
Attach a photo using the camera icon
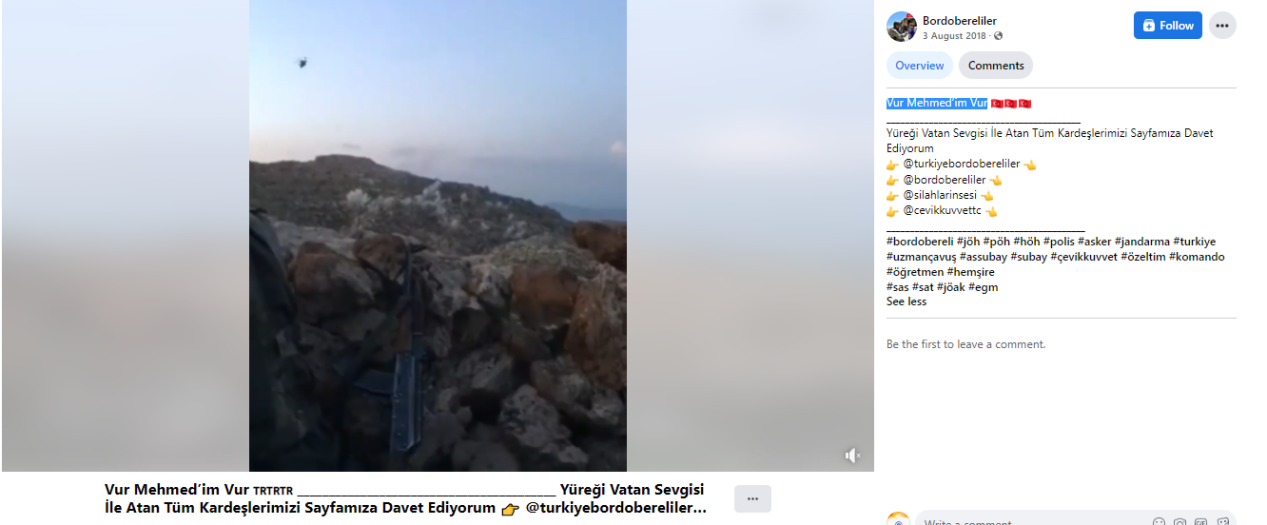[x=1180, y=522]
